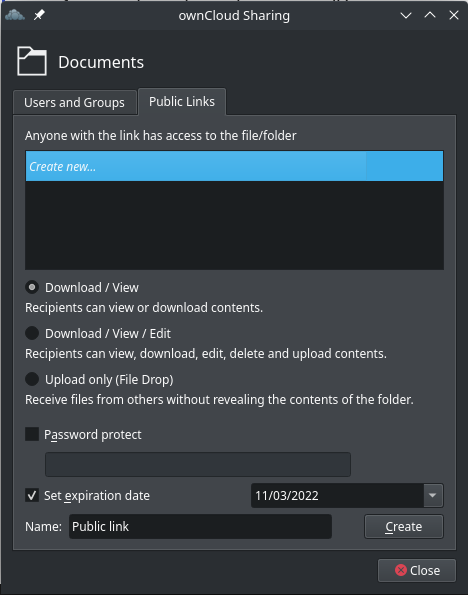Viewport: 468px width, 595px height.
Task: Maximize the ownCloud Sharing window
Action: pyautogui.click(x=430, y=15)
